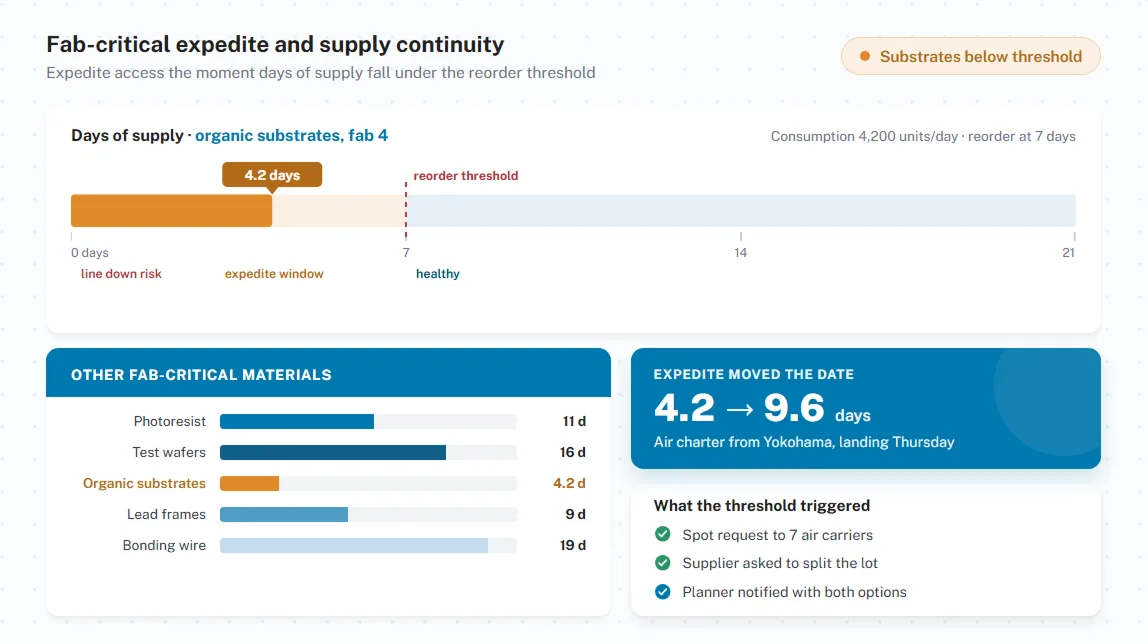This screenshot has width=1148, height=644.
Task: Click the Expedite Moved The Date heading
Action: [x=753, y=374]
